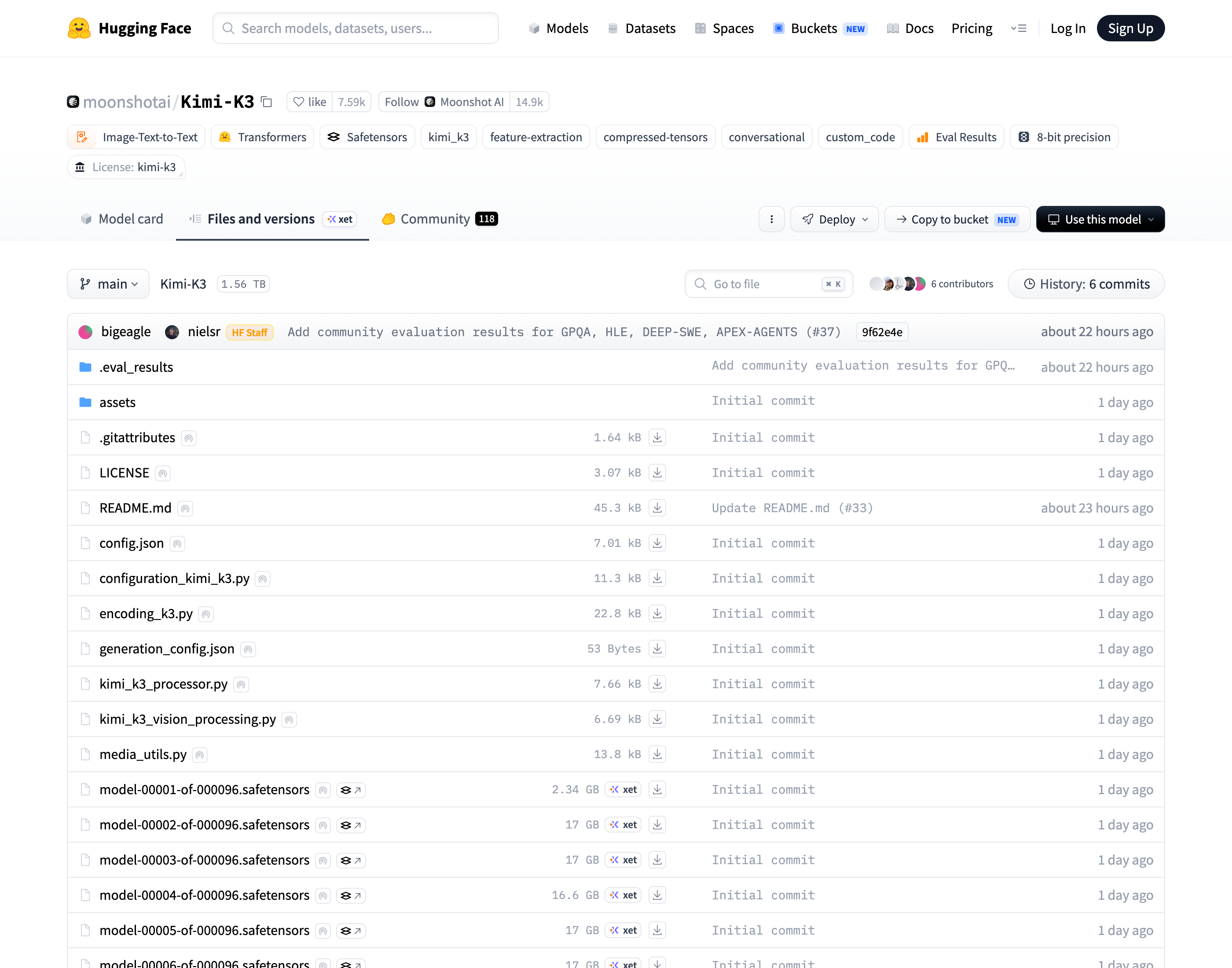Click xet badge on model-00004 shard row
Viewport: 1232px width, 968px height.
pyautogui.click(x=623, y=895)
